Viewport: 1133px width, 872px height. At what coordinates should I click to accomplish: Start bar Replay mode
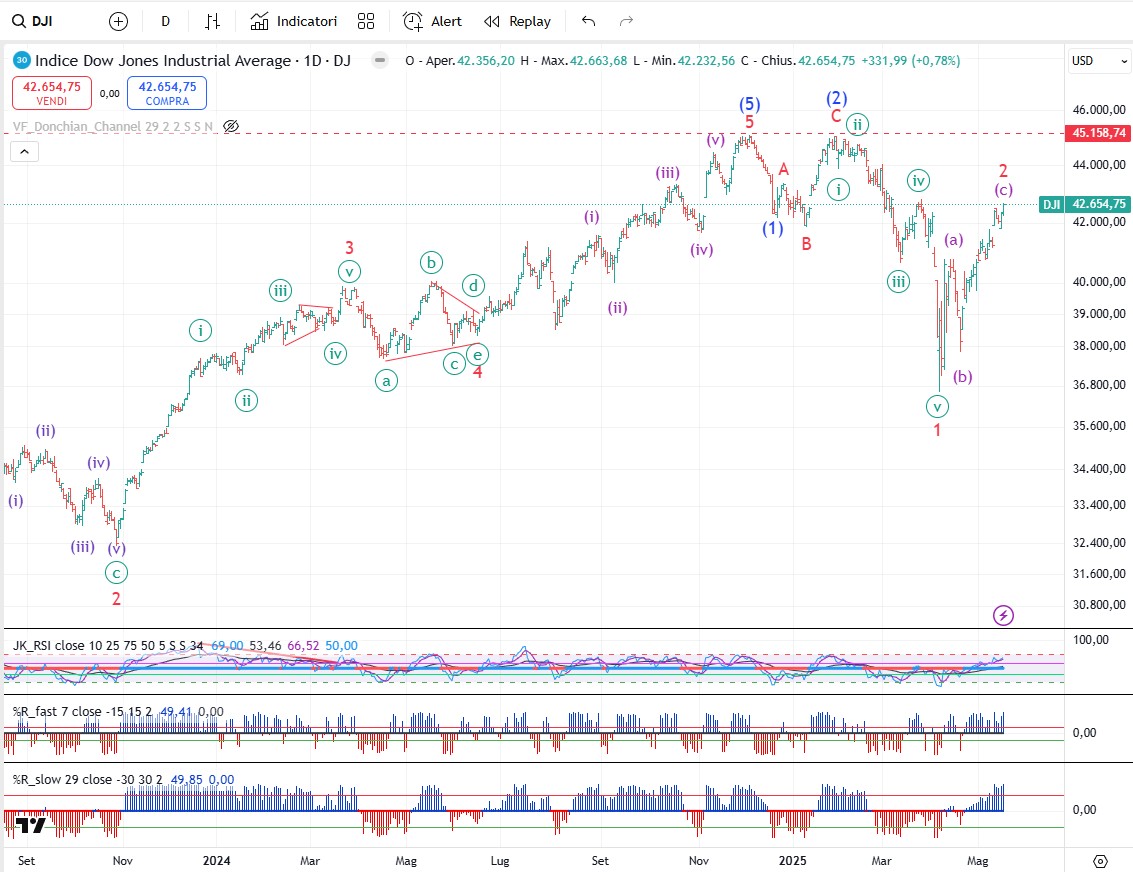[517, 22]
